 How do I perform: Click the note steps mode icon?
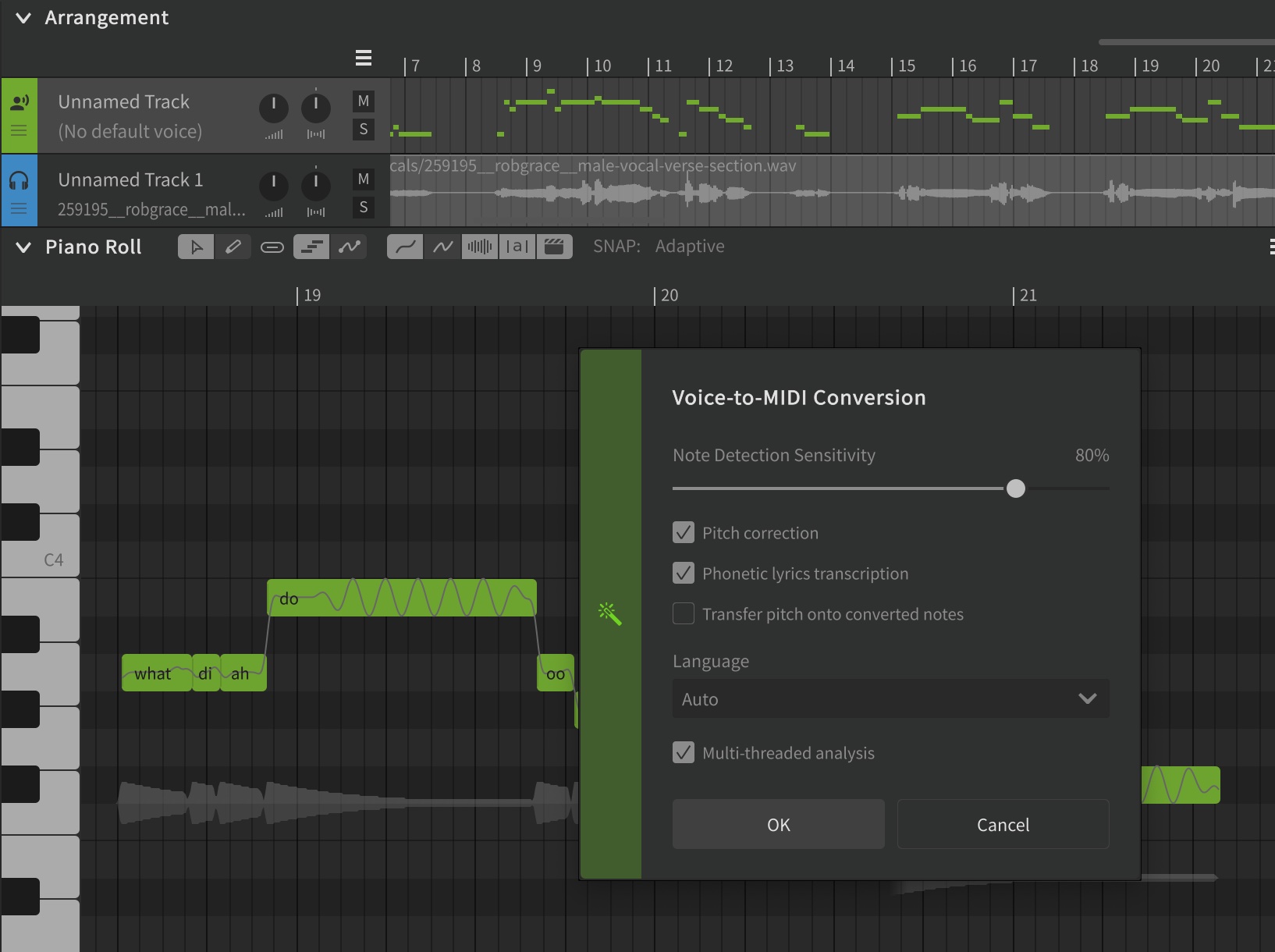click(x=311, y=247)
